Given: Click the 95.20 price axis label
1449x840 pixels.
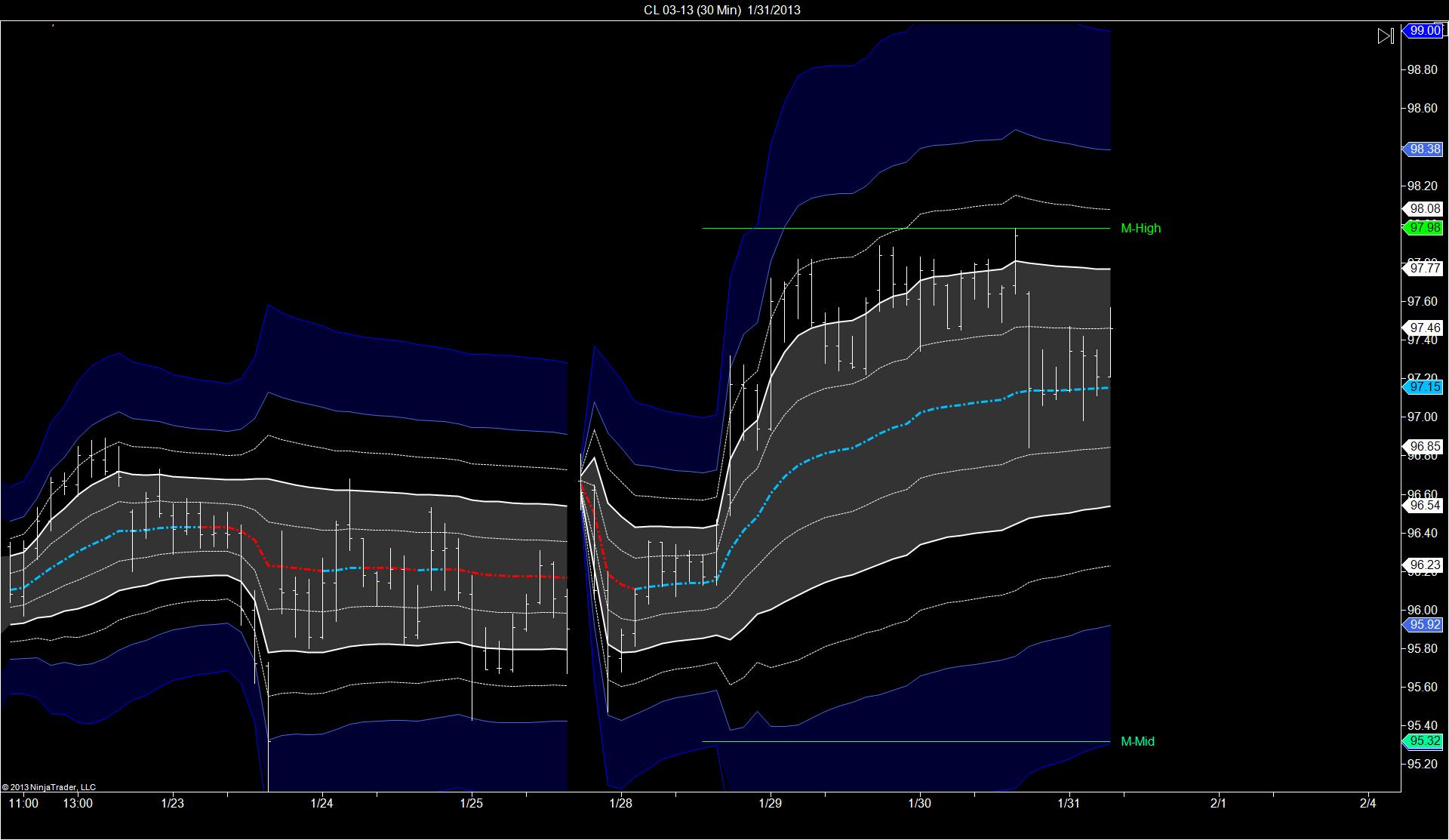Looking at the screenshot, I should (1422, 765).
